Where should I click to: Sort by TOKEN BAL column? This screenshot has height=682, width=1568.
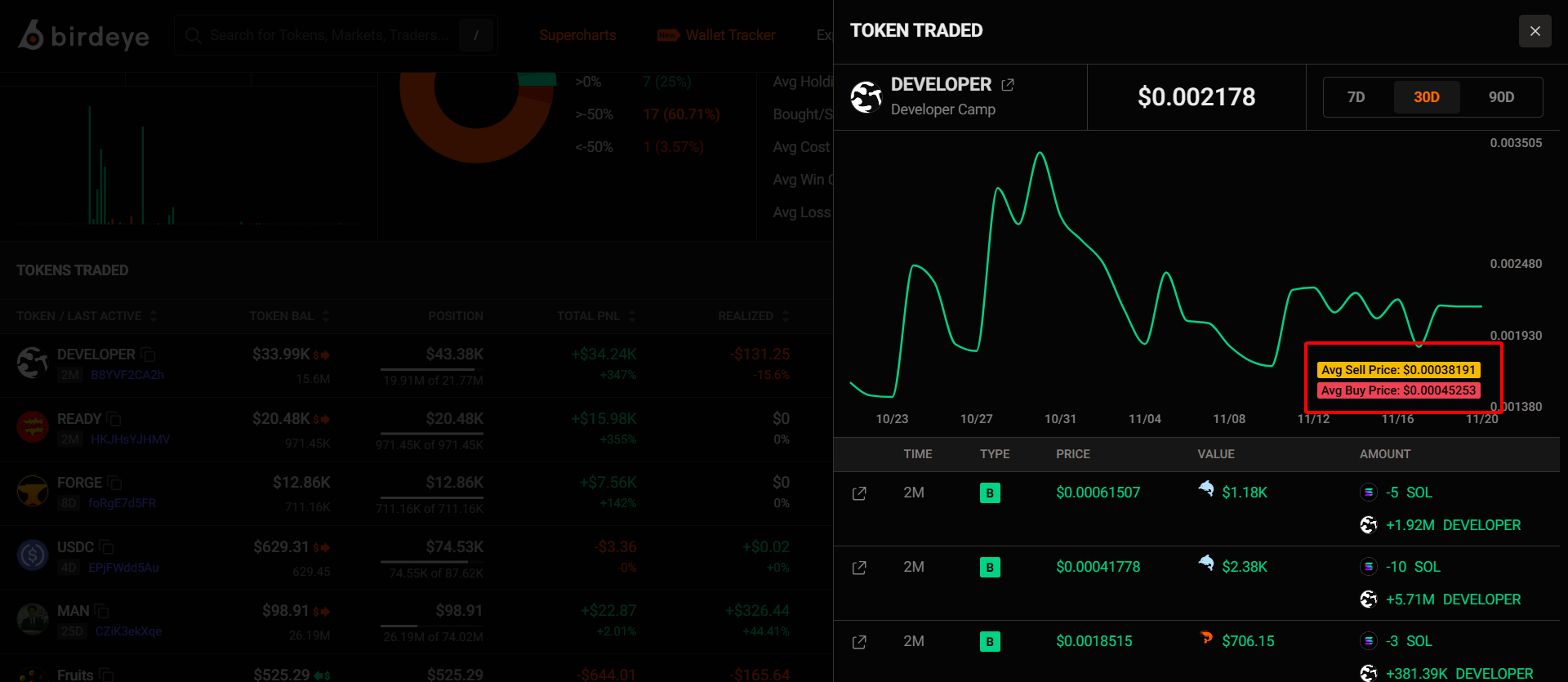(290, 316)
